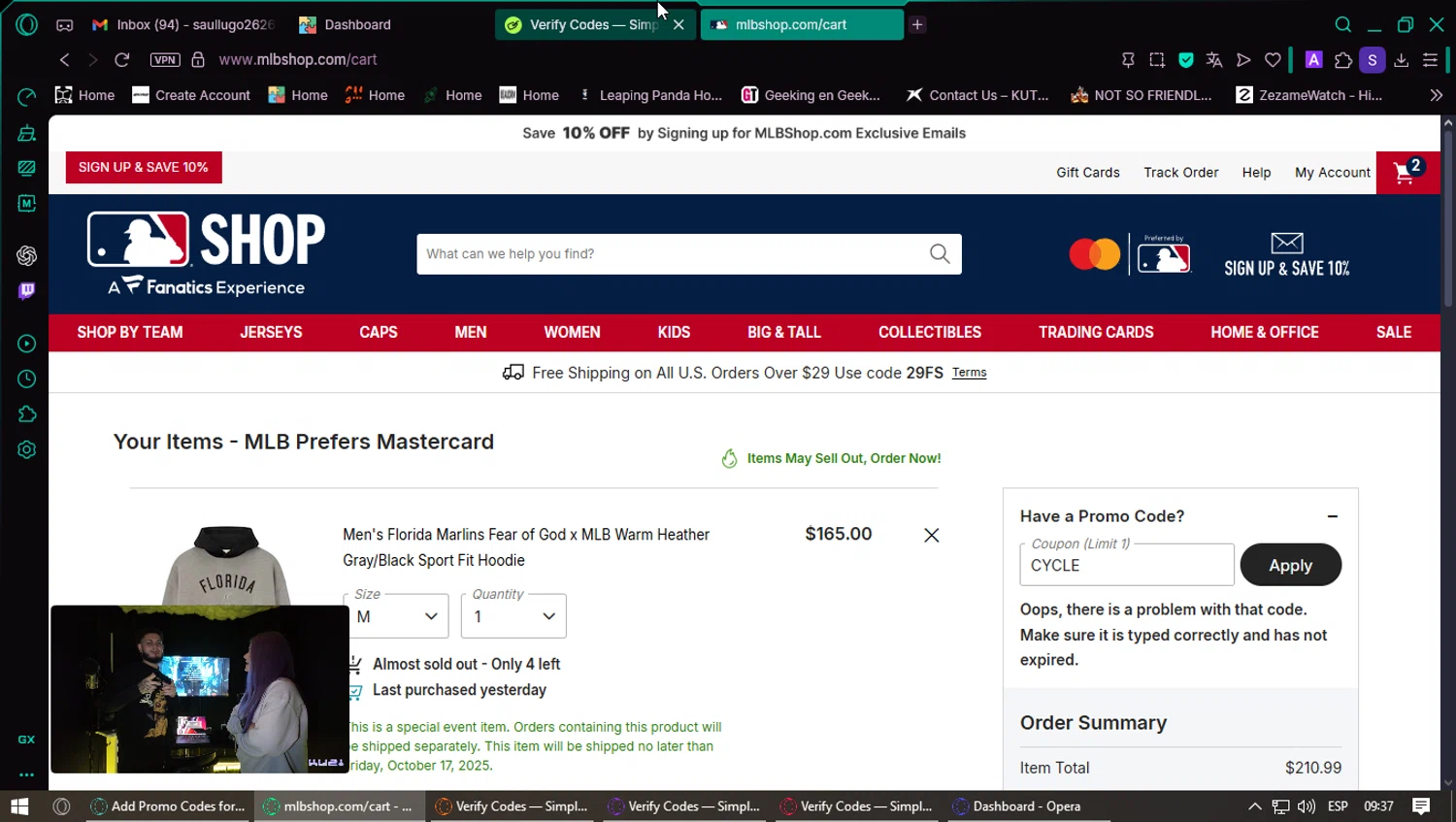The width and height of the screenshot is (1456, 822).
Task: Open the HOME & OFFICE menu
Action: click(1265, 332)
